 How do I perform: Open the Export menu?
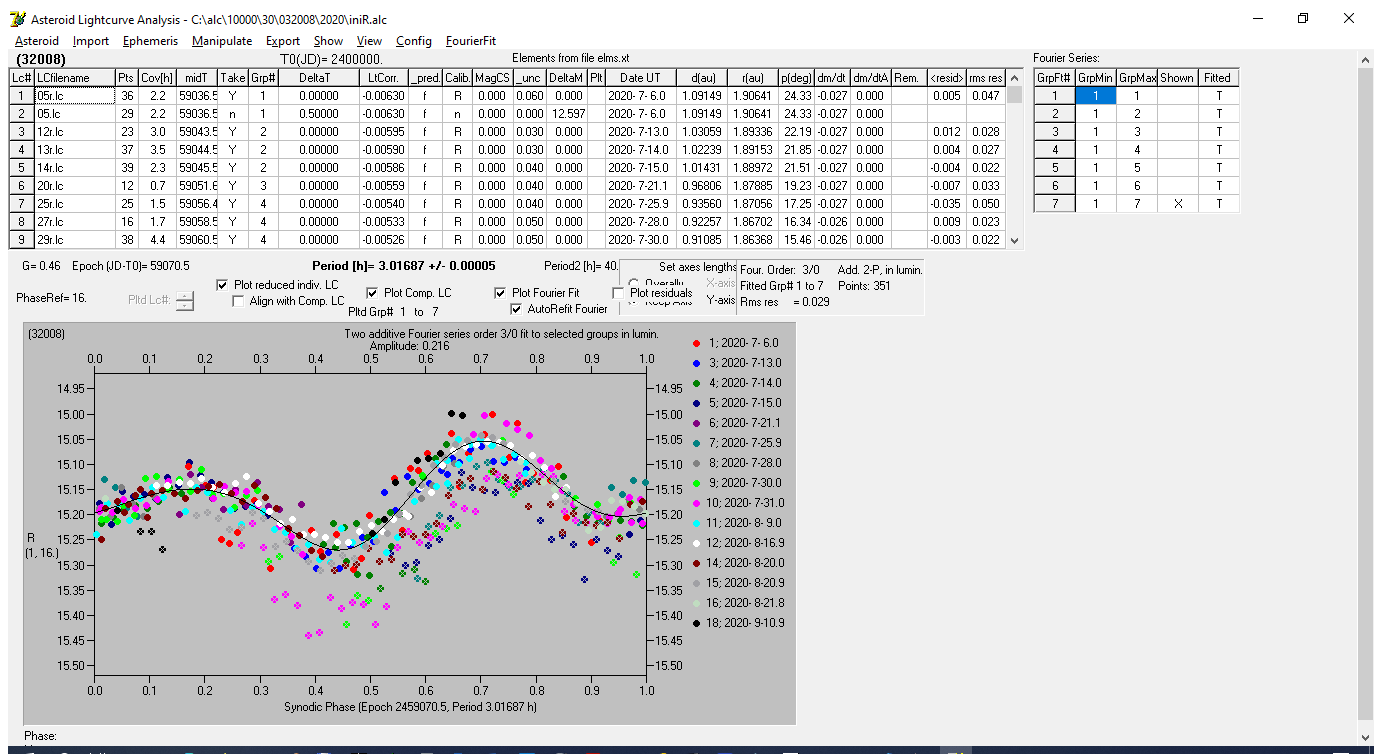coord(283,41)
